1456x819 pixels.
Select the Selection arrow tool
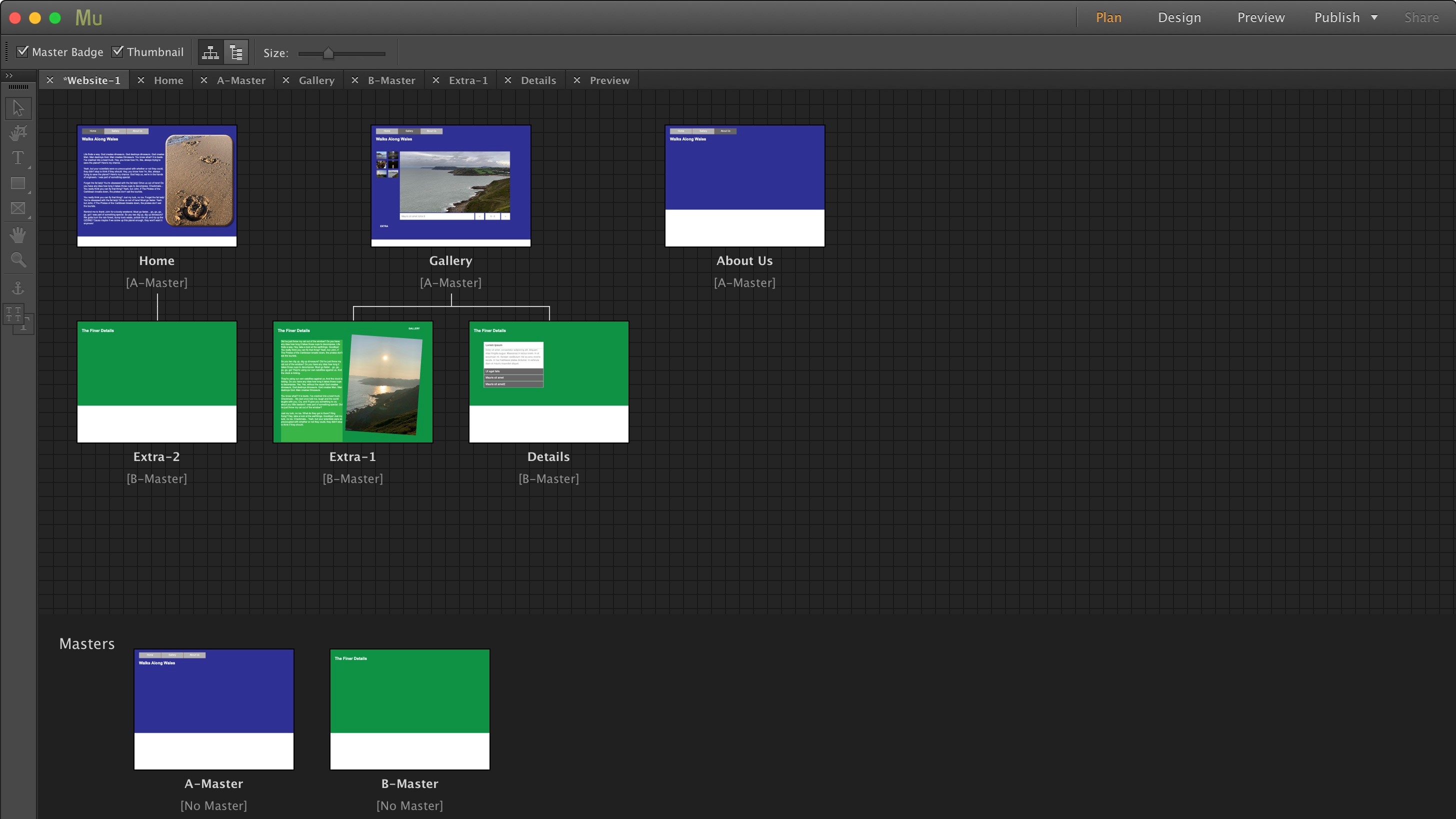click(x=18, y=108)
